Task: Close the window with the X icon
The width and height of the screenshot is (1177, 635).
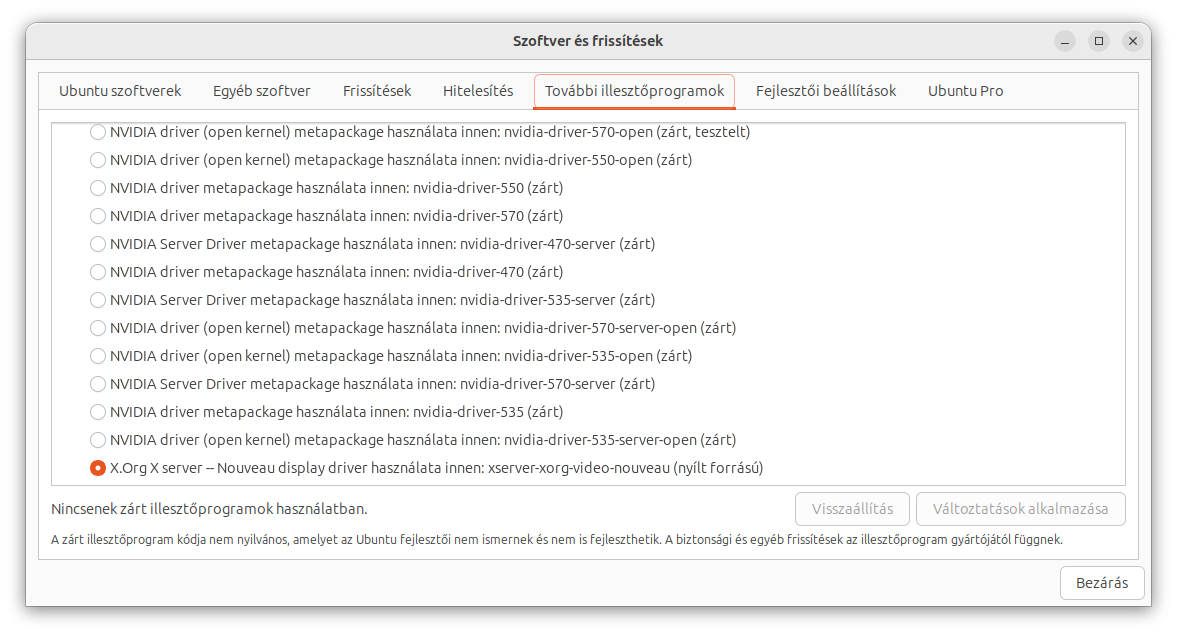Action: pos(1132,41)
